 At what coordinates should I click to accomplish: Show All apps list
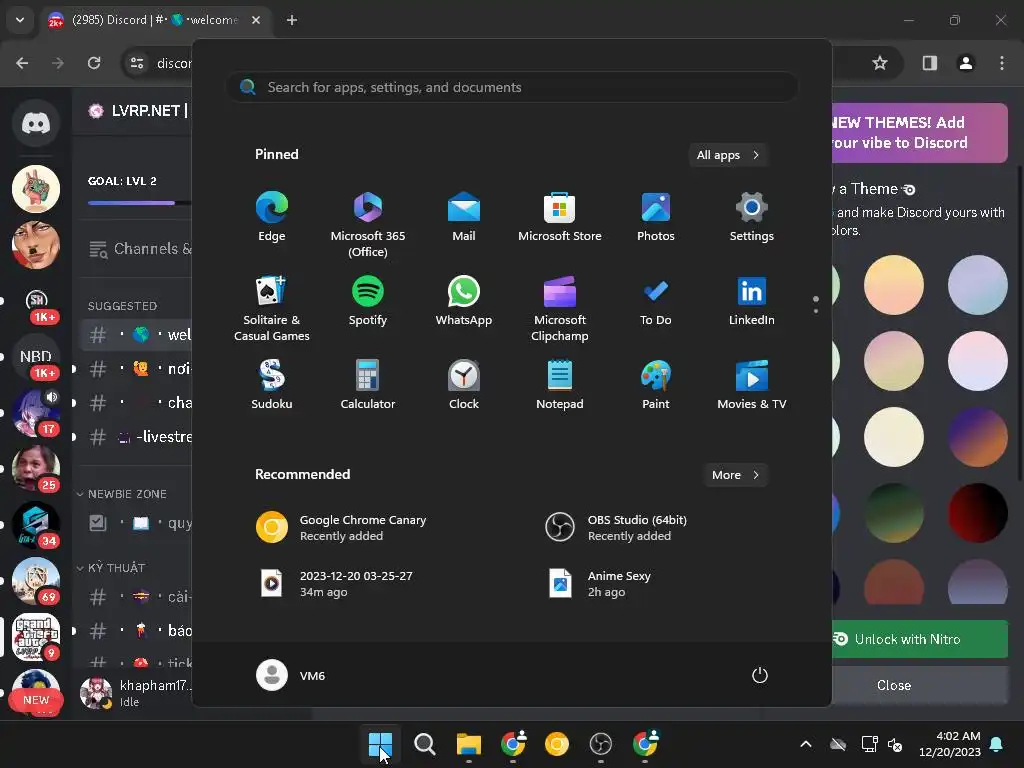[x=728, y=155]
